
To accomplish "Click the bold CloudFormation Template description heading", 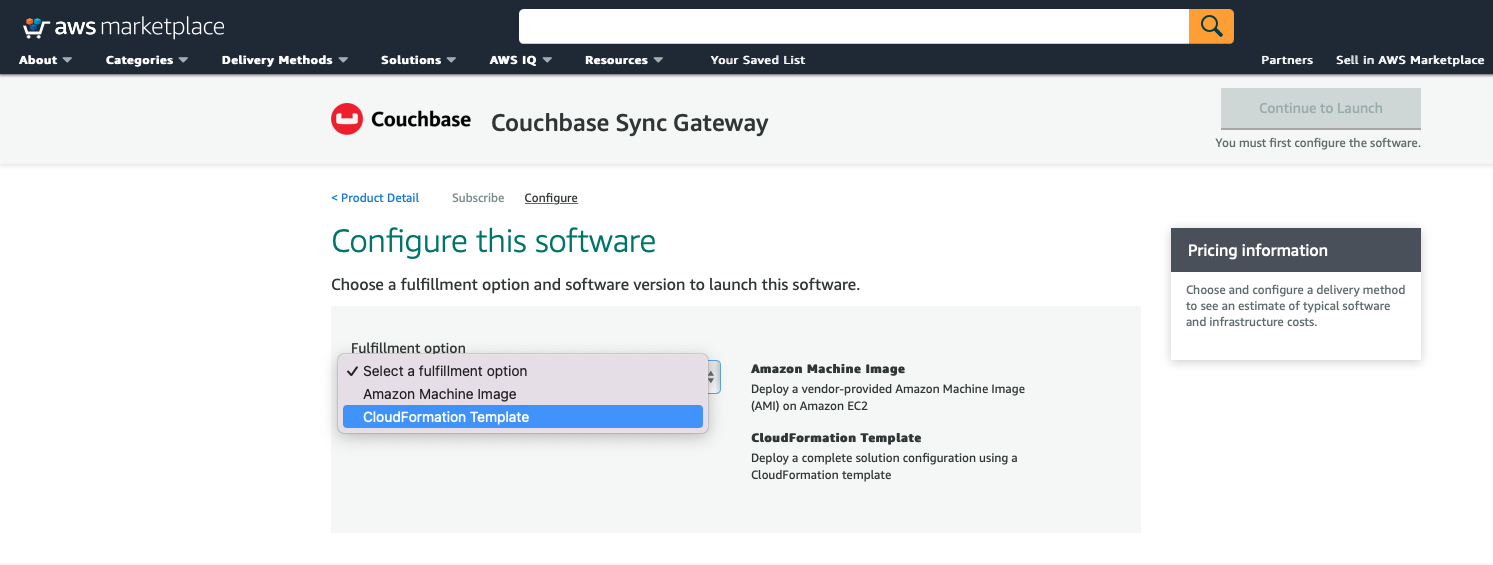I will (836, 438).
